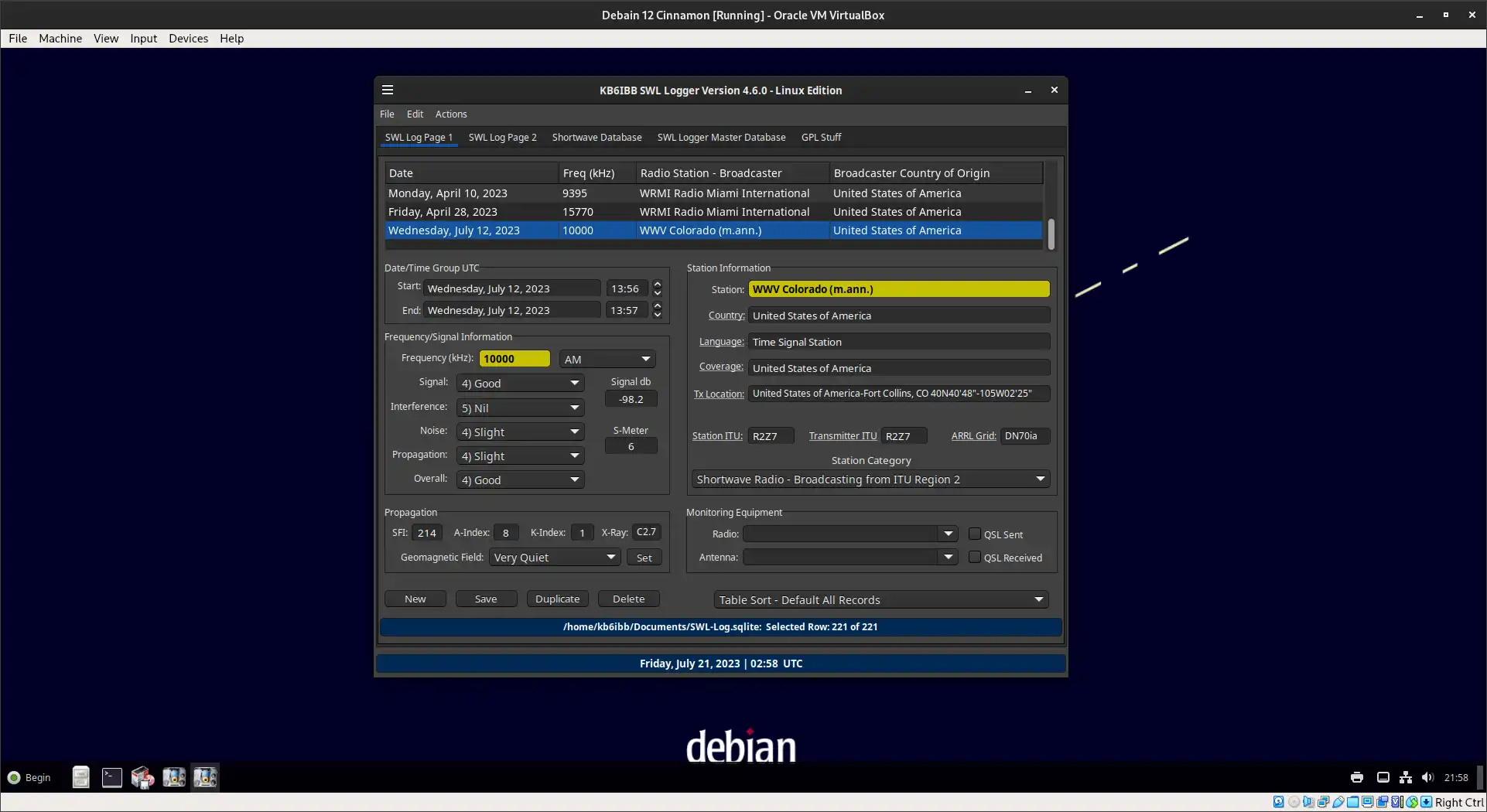Click the VirtualBox hard disk status icon

1279,802
